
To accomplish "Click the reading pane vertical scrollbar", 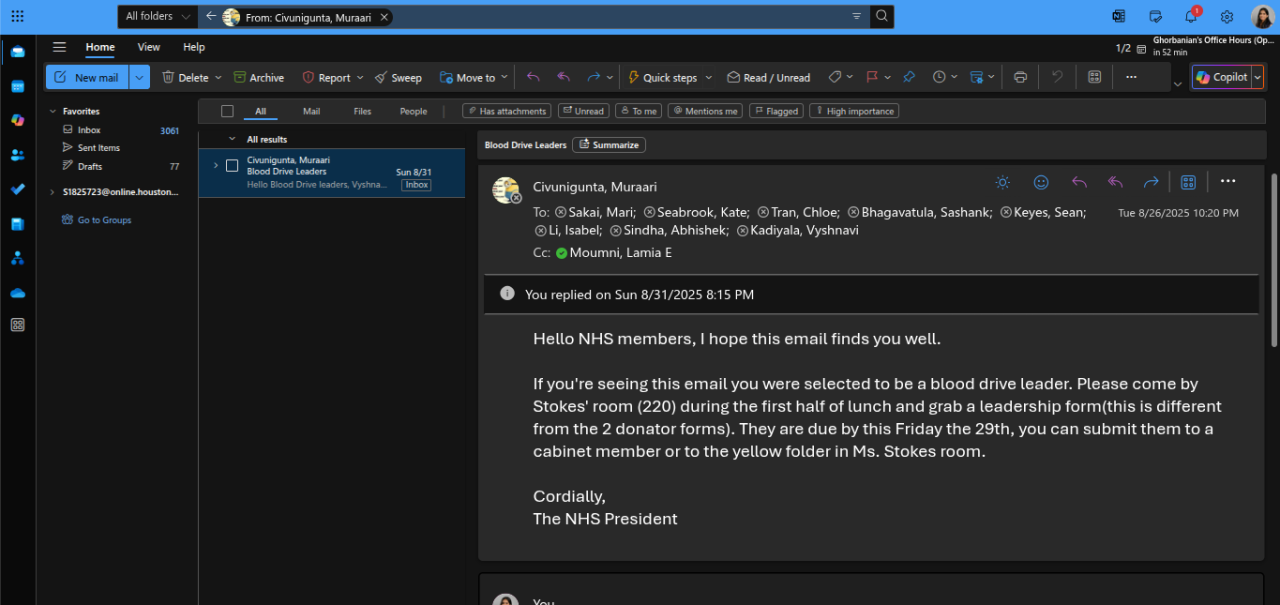I will (1273, 260).
